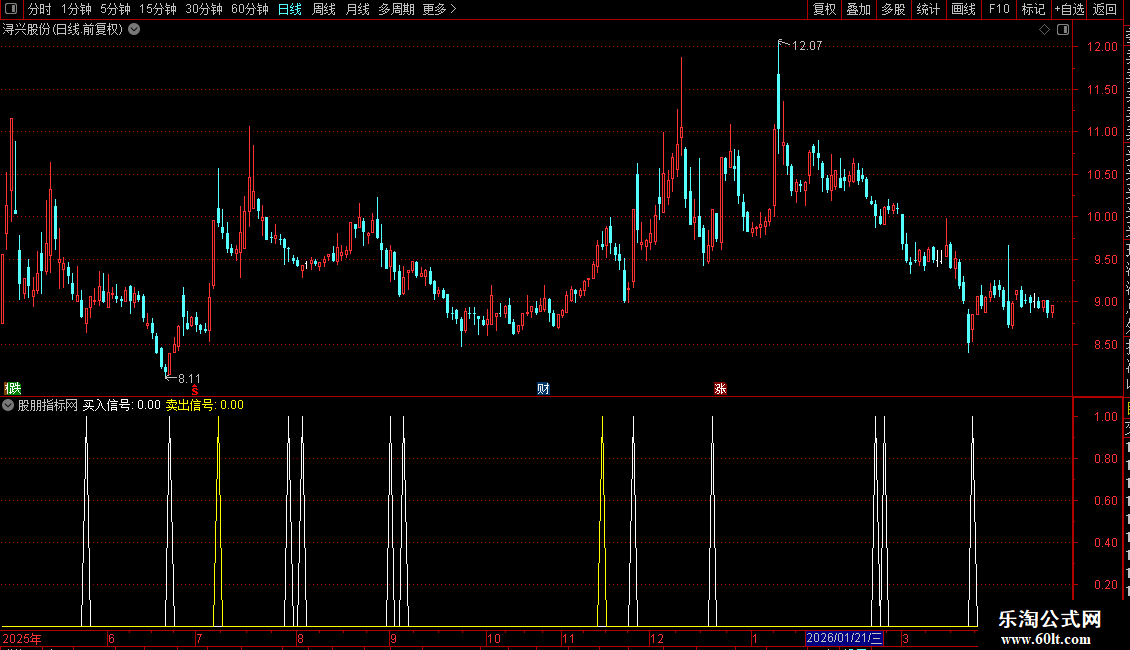Viewport: 1130px width, 650px height.
Task: Click month 6 on the time axis
Action: 111,638
